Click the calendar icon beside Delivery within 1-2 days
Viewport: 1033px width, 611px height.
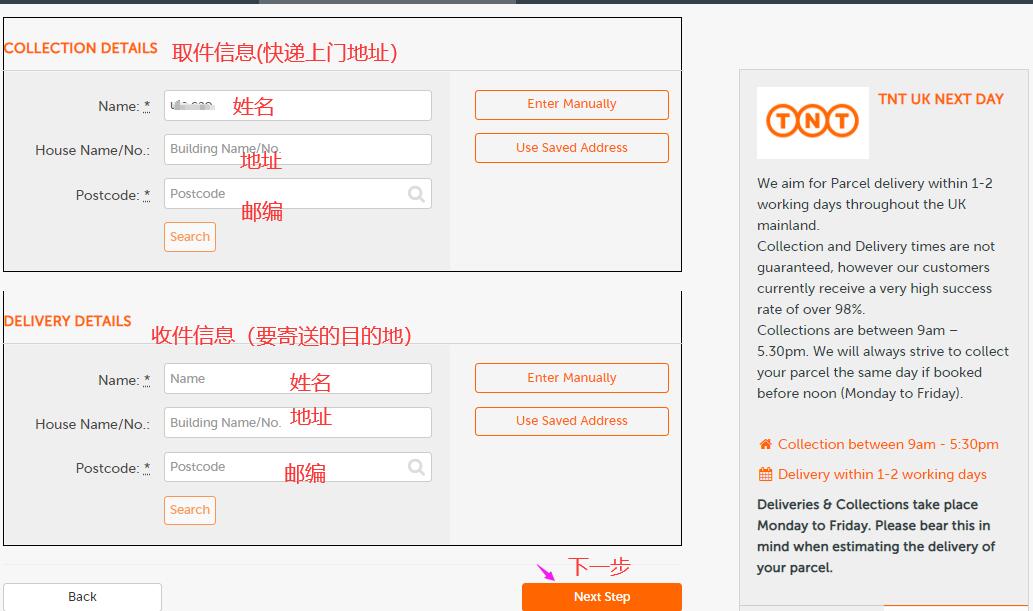click(765, 475)
